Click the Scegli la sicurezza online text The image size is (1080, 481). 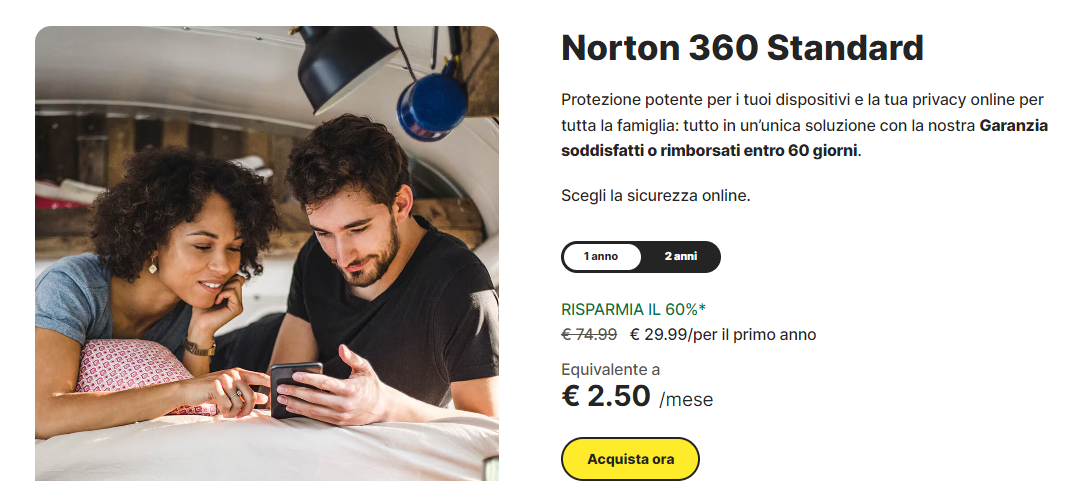[x=655, y=195]
